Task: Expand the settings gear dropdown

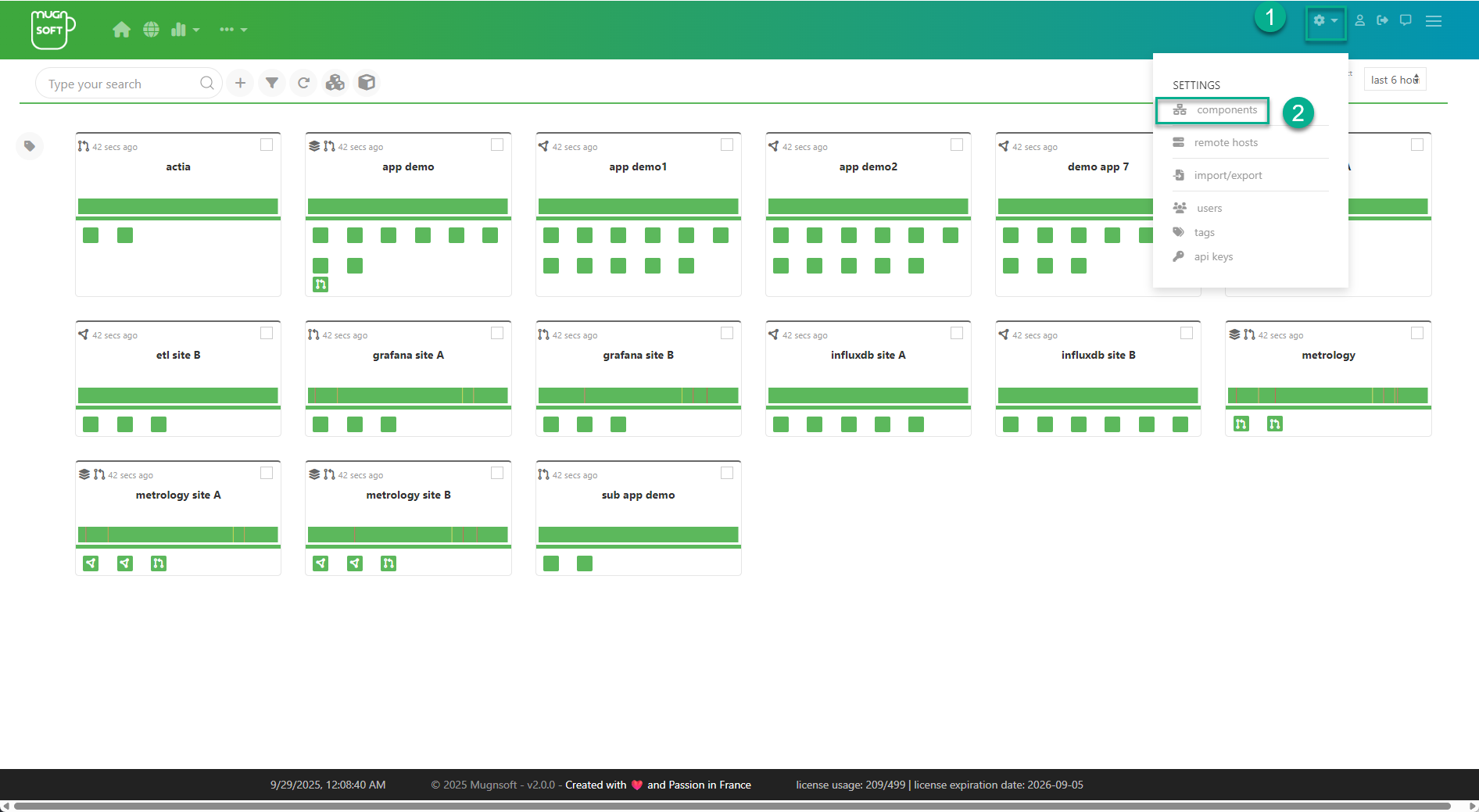Action: [1324, 21]
